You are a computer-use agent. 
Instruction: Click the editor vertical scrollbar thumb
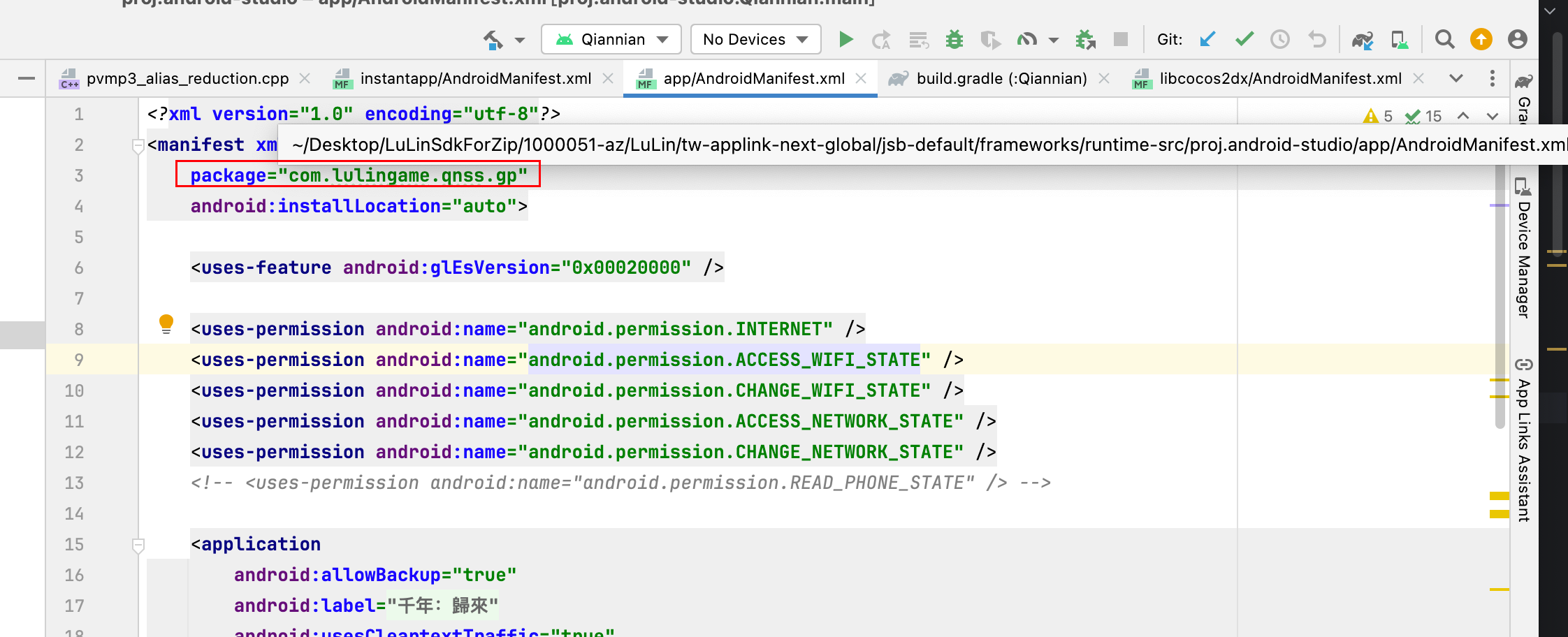1500,297
